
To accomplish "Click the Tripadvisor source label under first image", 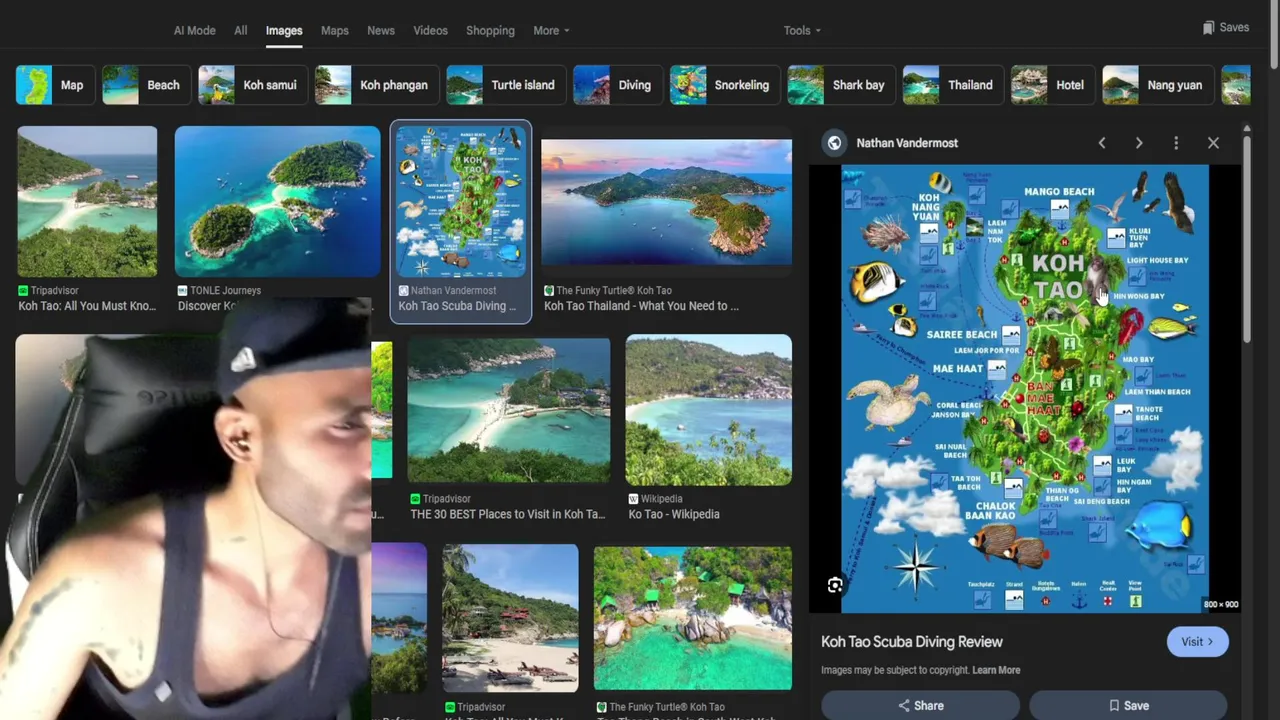I will pyautogui.click(x=54, y=290).
